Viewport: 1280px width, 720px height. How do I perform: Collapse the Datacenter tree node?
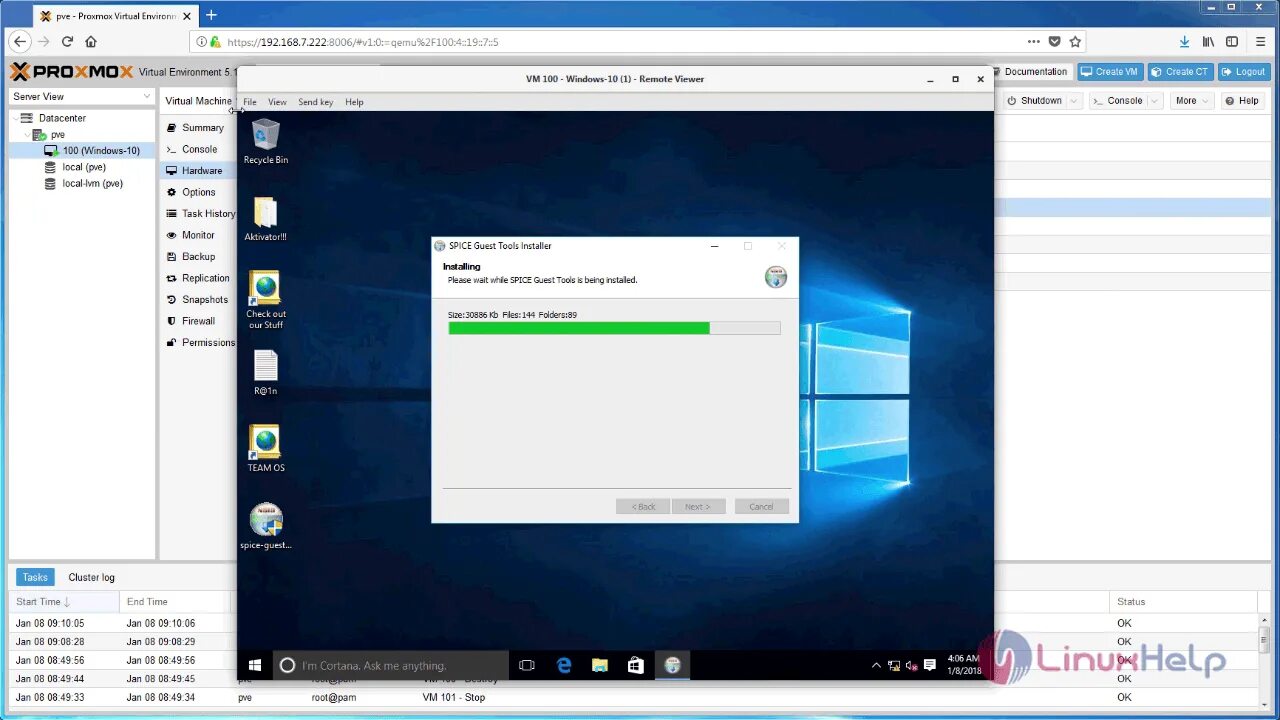tap(17, 118)
